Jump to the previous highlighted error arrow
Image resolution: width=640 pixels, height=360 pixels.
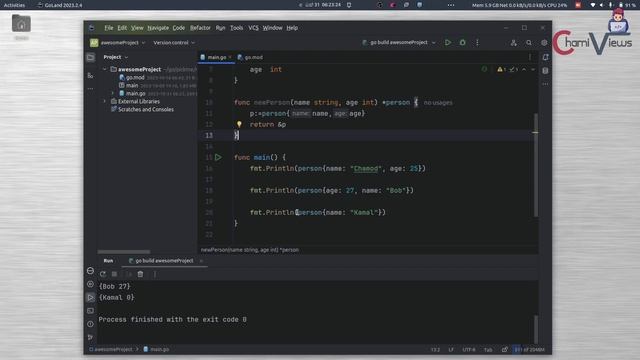[524, 70]
